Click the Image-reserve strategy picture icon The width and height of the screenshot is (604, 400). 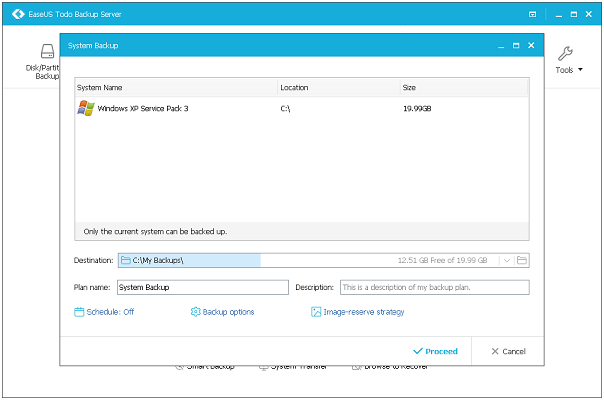coord(316,312)
